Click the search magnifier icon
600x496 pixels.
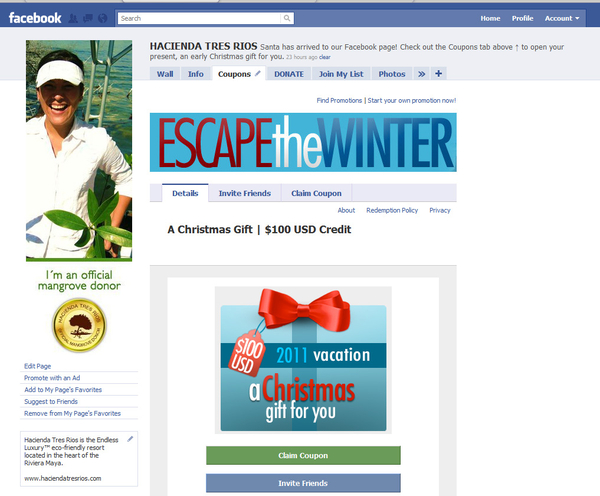pos(287,18)
